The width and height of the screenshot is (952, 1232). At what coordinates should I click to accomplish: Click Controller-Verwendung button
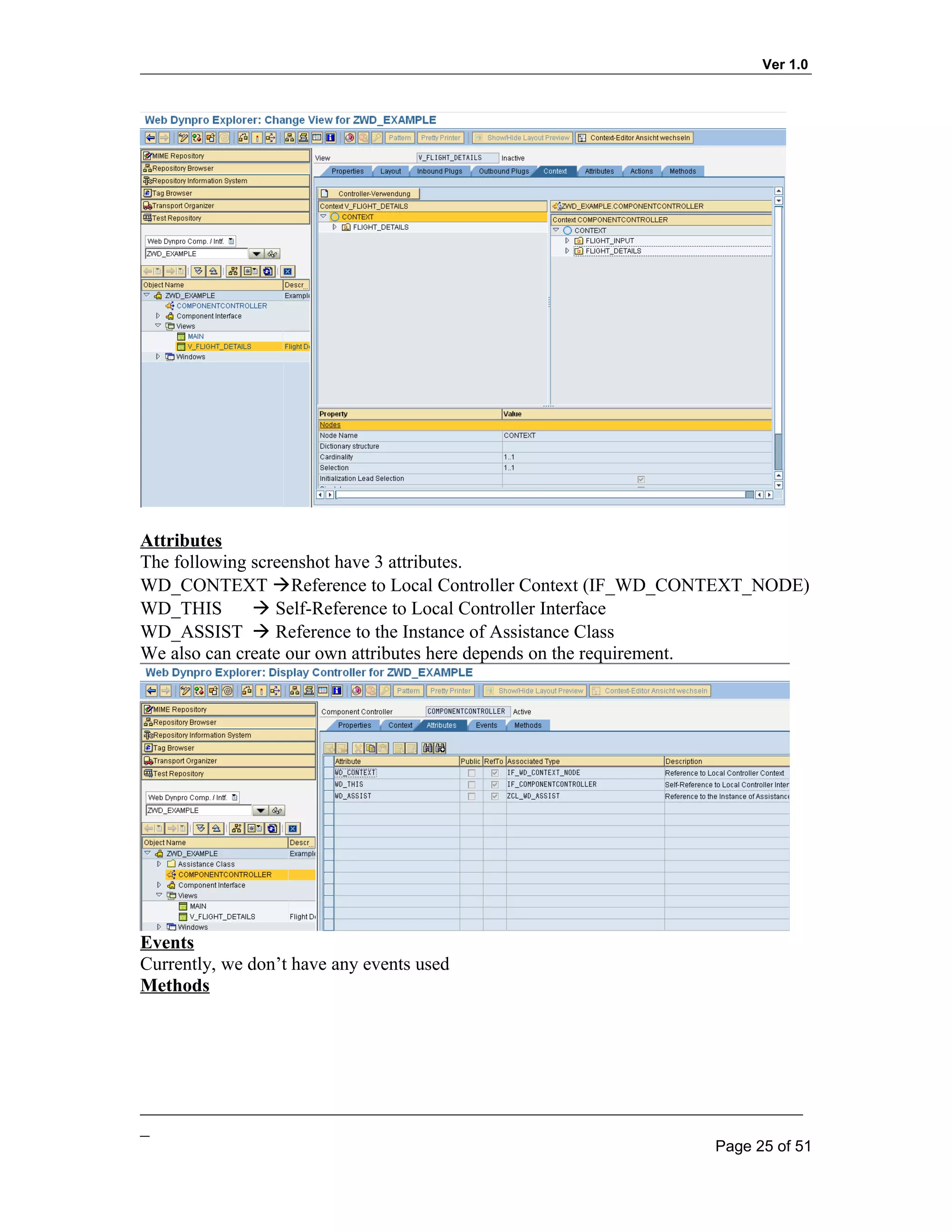tap(370, 193)
